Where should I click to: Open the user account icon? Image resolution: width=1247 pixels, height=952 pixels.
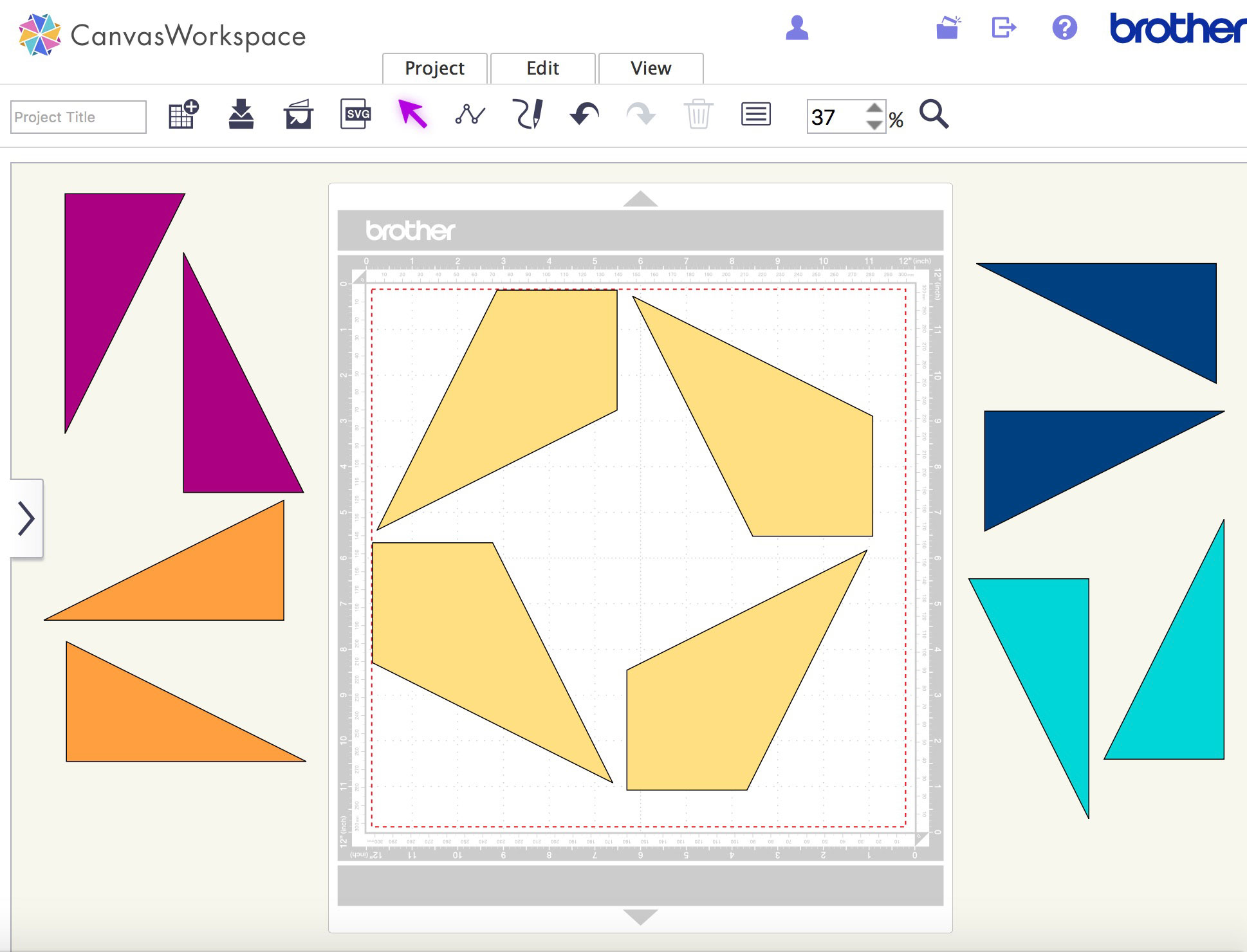pos(797,28)
